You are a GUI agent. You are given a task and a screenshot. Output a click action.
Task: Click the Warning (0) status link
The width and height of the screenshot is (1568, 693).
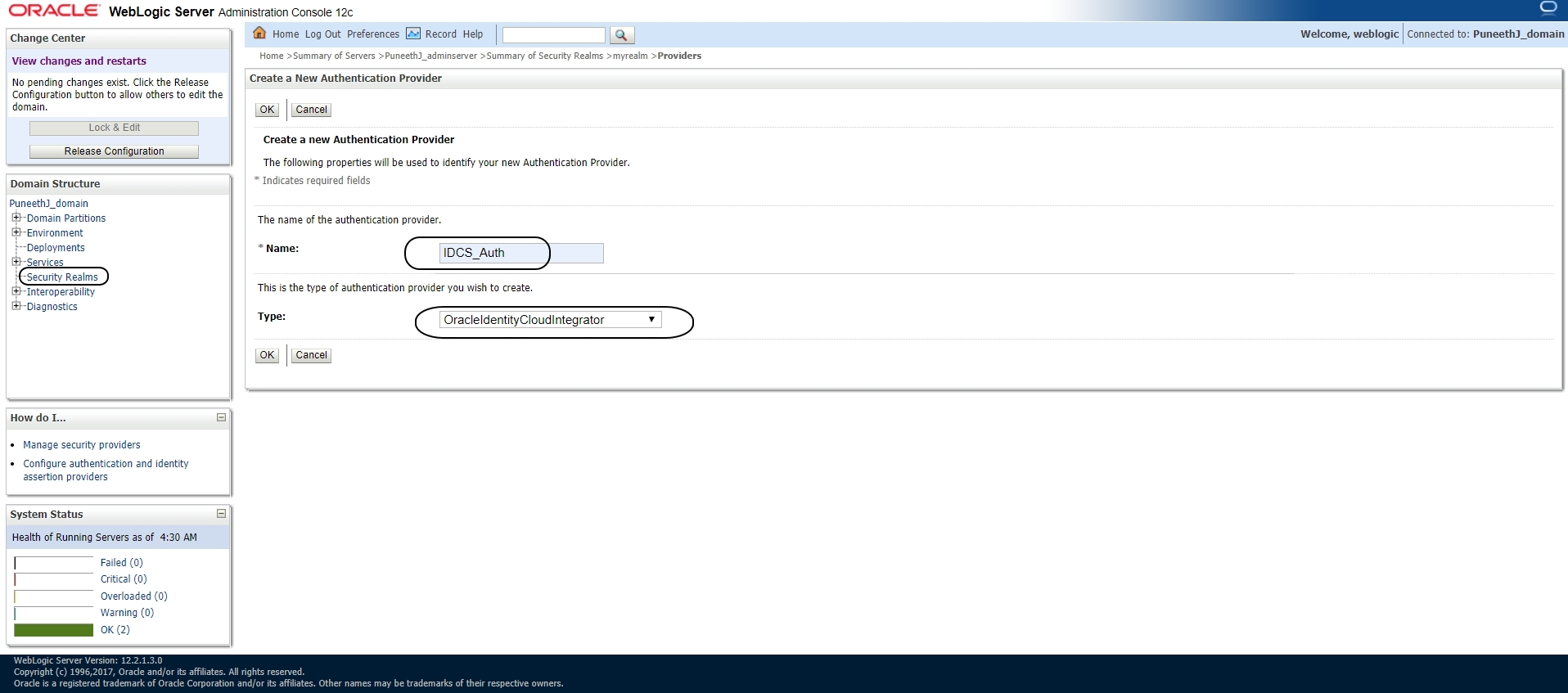(127, 613)
